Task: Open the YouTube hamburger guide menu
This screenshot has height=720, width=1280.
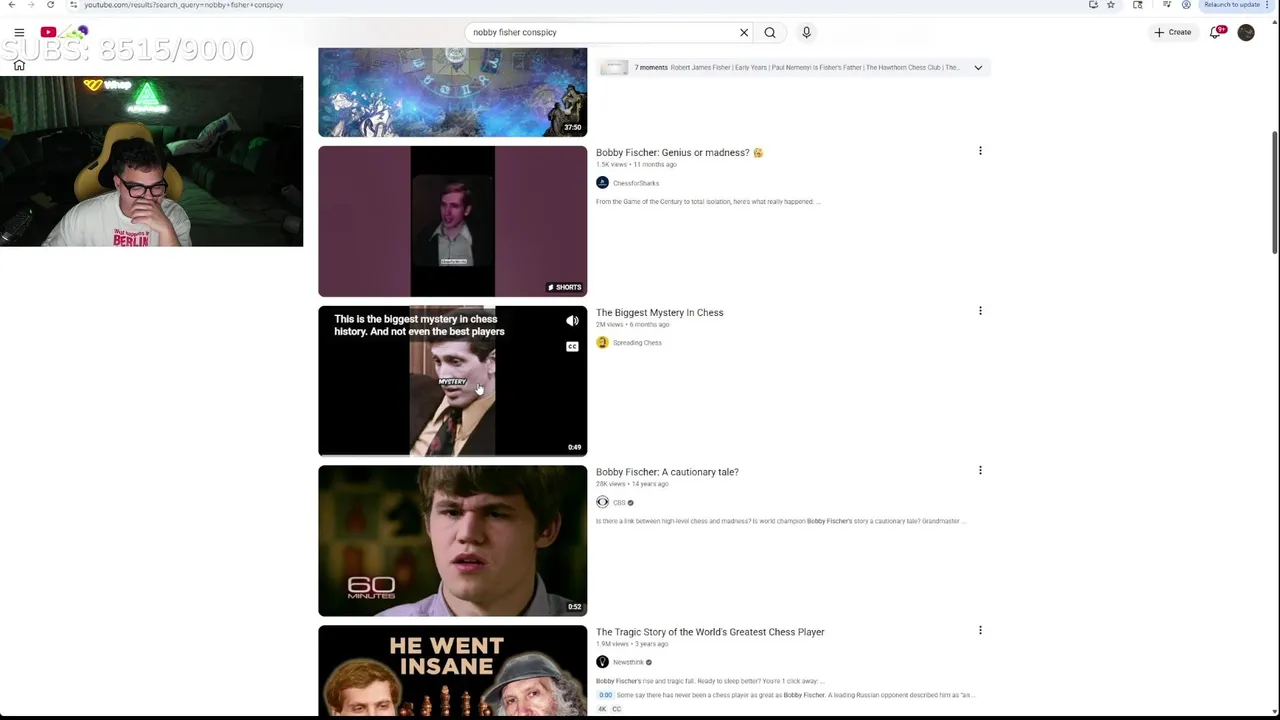Action: coord(19,32)
